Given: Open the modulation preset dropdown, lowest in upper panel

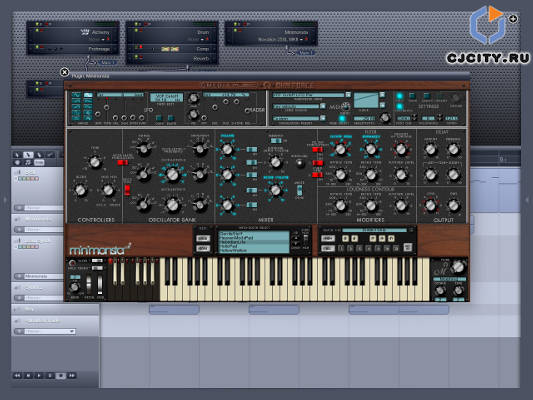Looking at the screenshot, I should tap(323, 118).
